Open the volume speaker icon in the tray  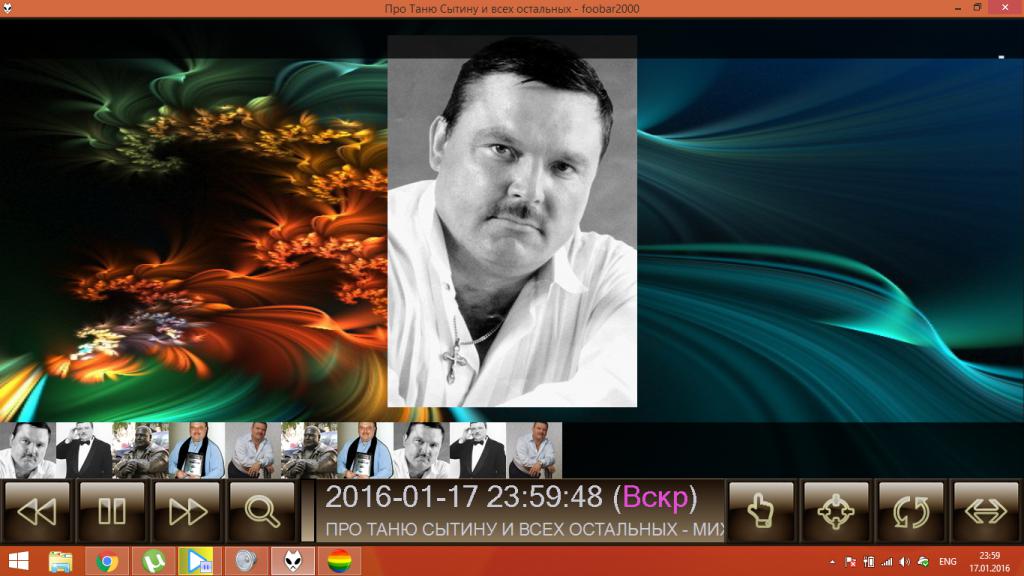[x=904, y=562]
